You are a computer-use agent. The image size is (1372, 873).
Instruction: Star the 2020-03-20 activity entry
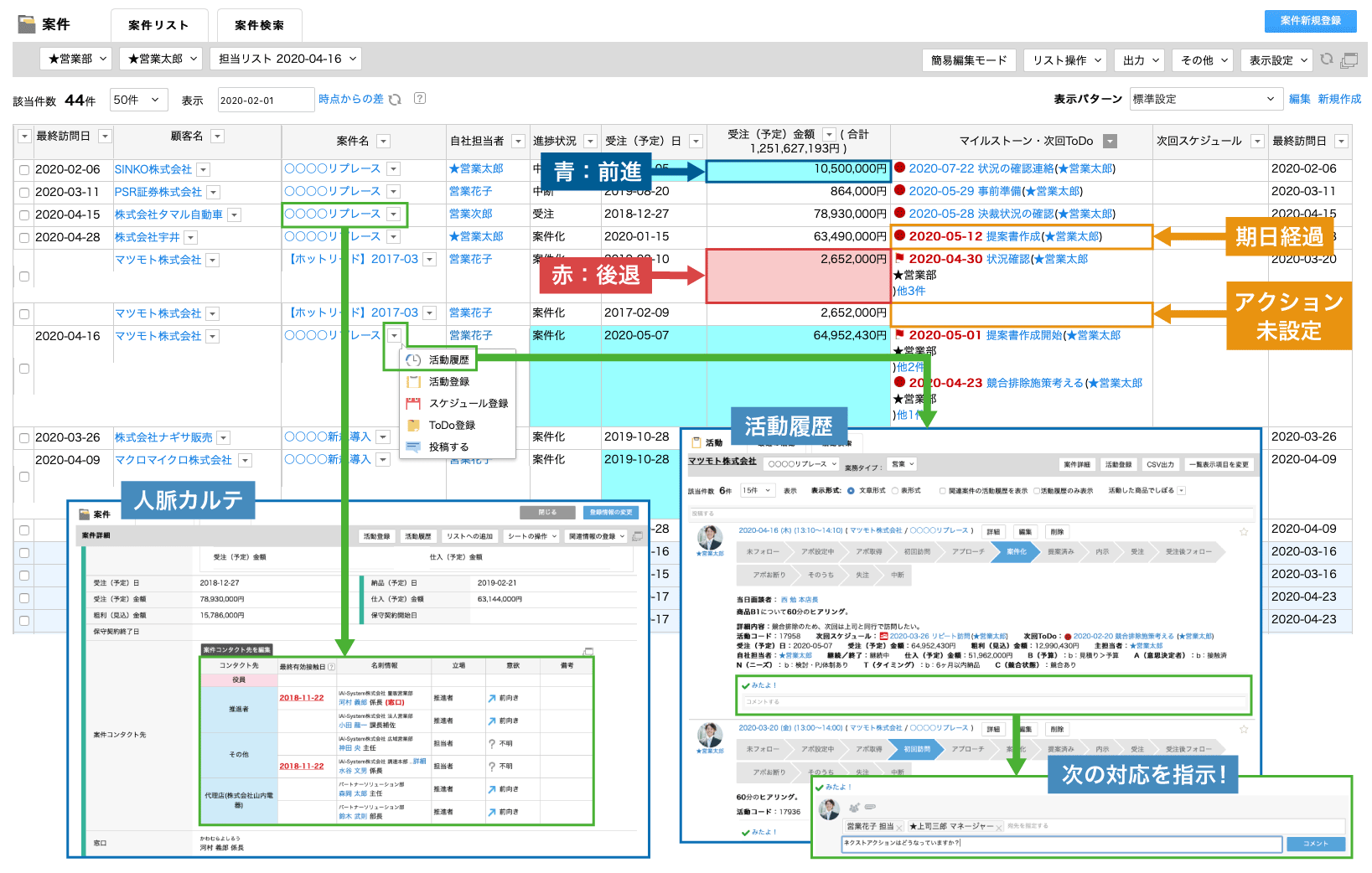tap(1244, 730)
